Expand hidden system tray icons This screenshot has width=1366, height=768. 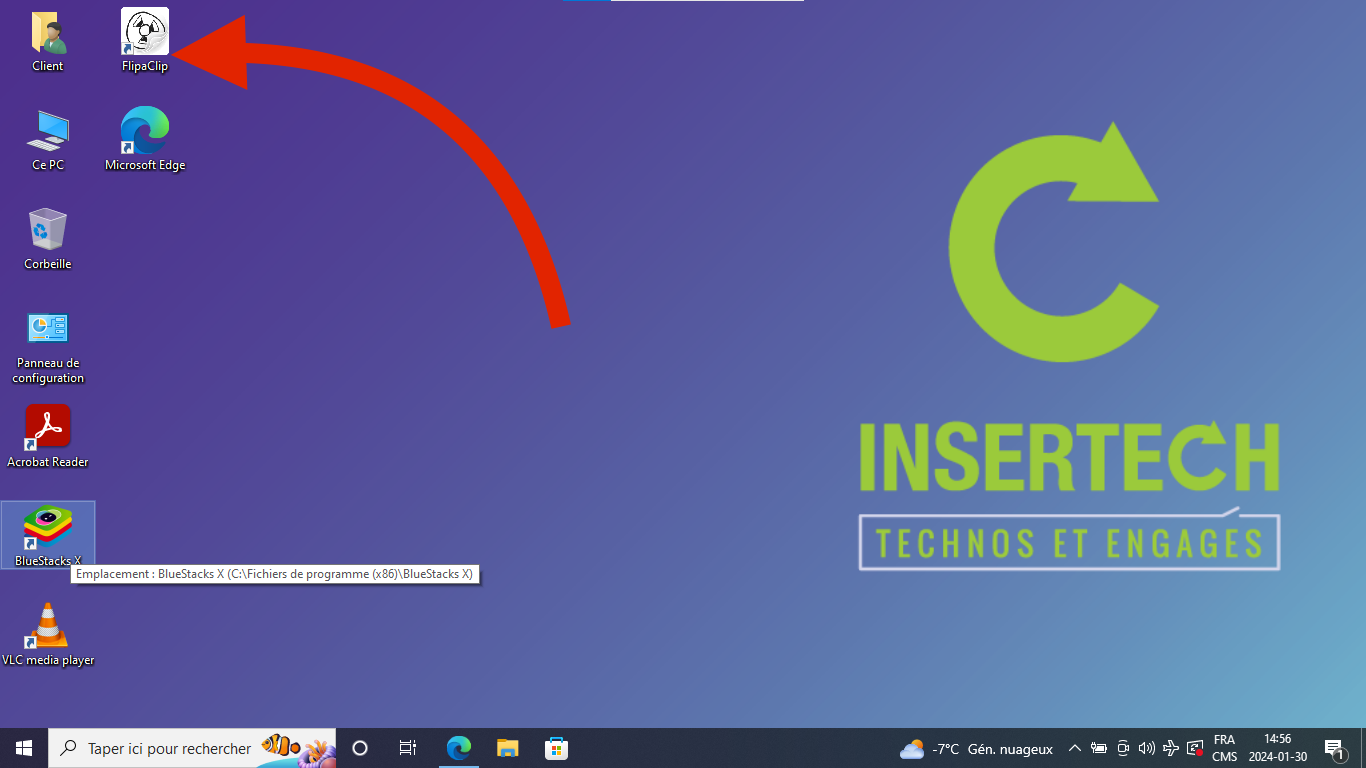[x=1075, y=748]
